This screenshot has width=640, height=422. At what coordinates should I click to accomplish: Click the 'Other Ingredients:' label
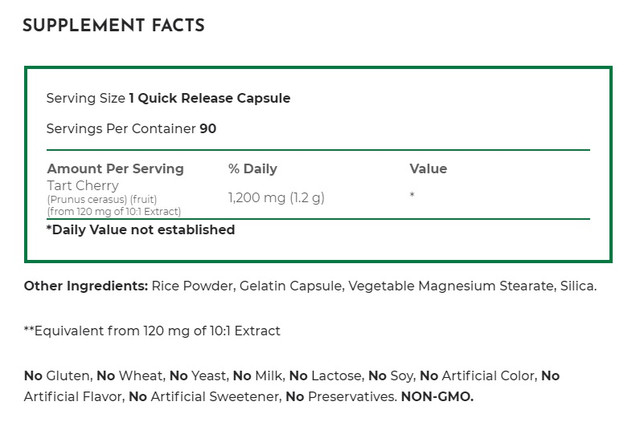pos(85,286)
